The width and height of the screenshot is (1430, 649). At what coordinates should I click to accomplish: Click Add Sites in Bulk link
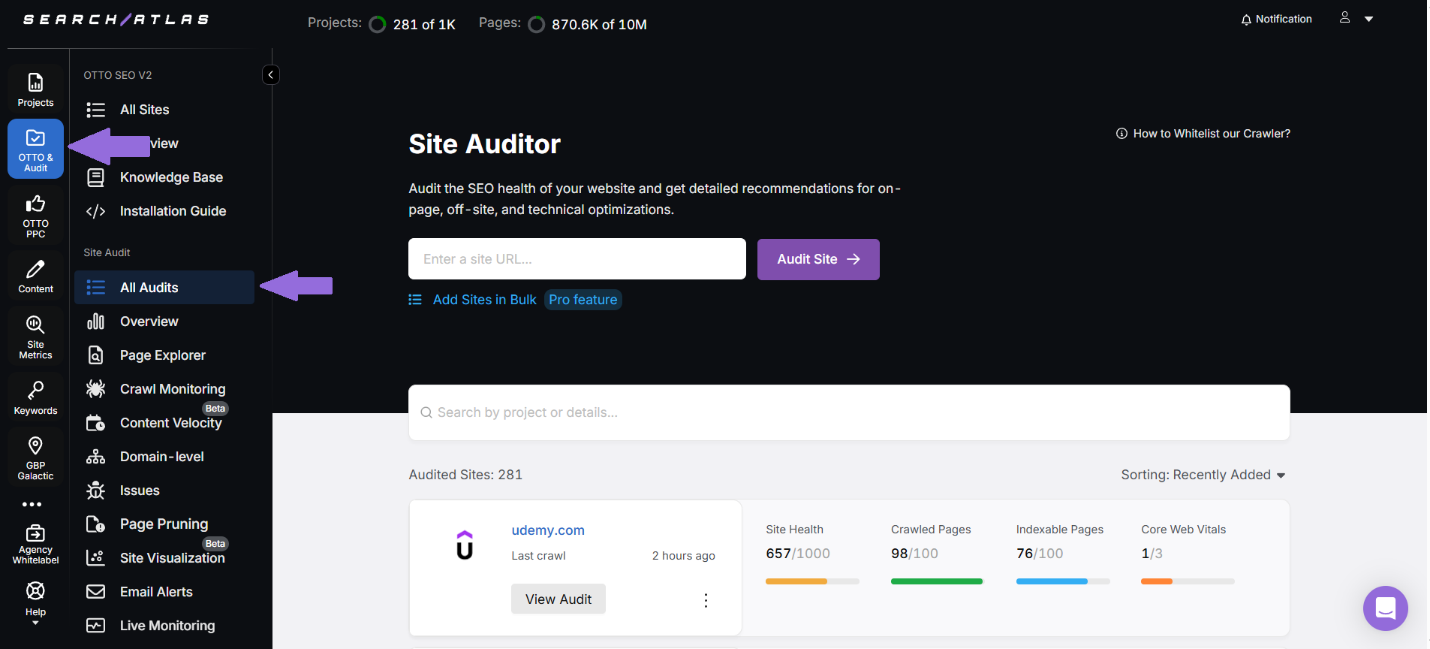point(484,300)
